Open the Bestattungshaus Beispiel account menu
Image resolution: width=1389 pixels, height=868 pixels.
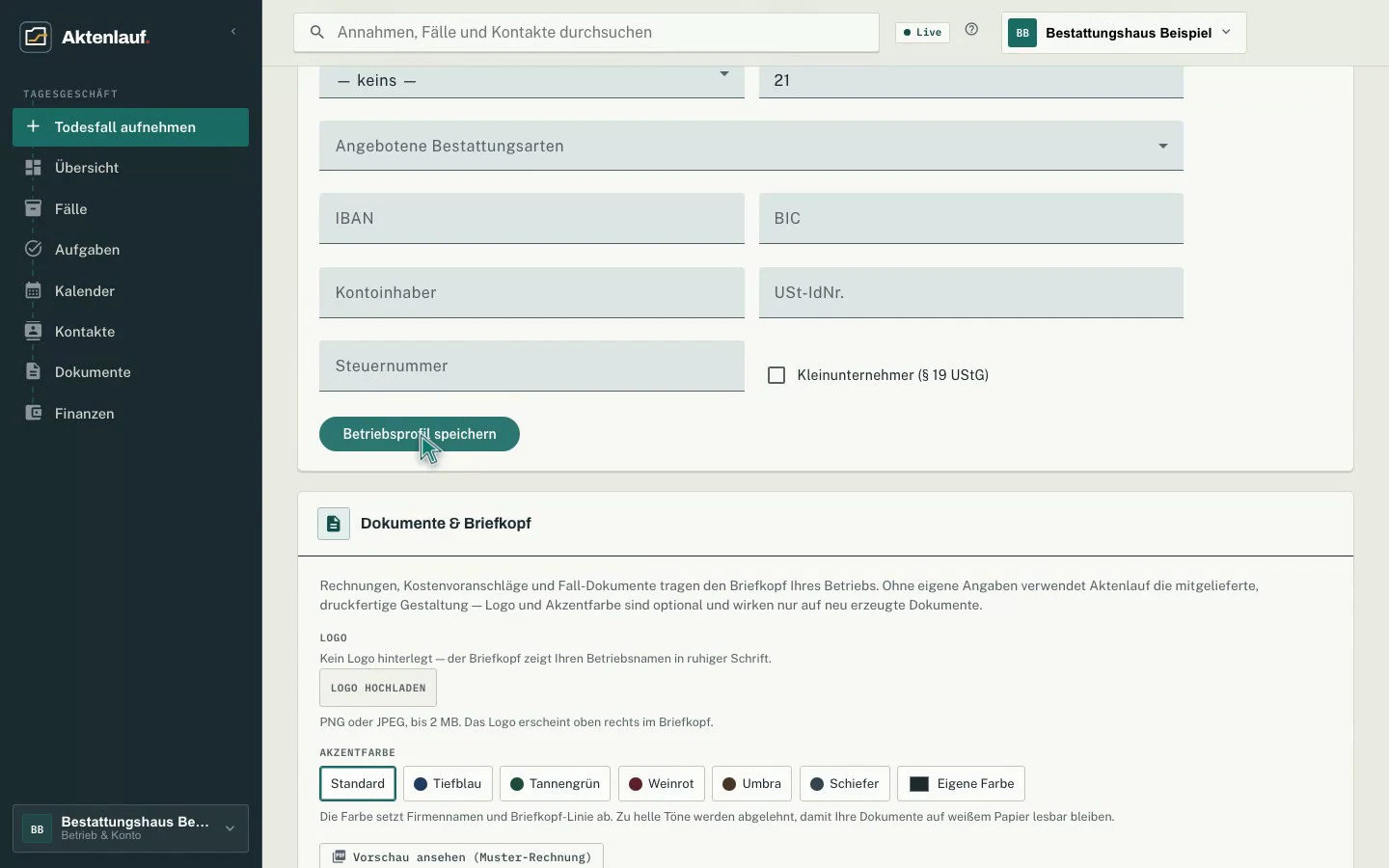(x=1125, y=33)
